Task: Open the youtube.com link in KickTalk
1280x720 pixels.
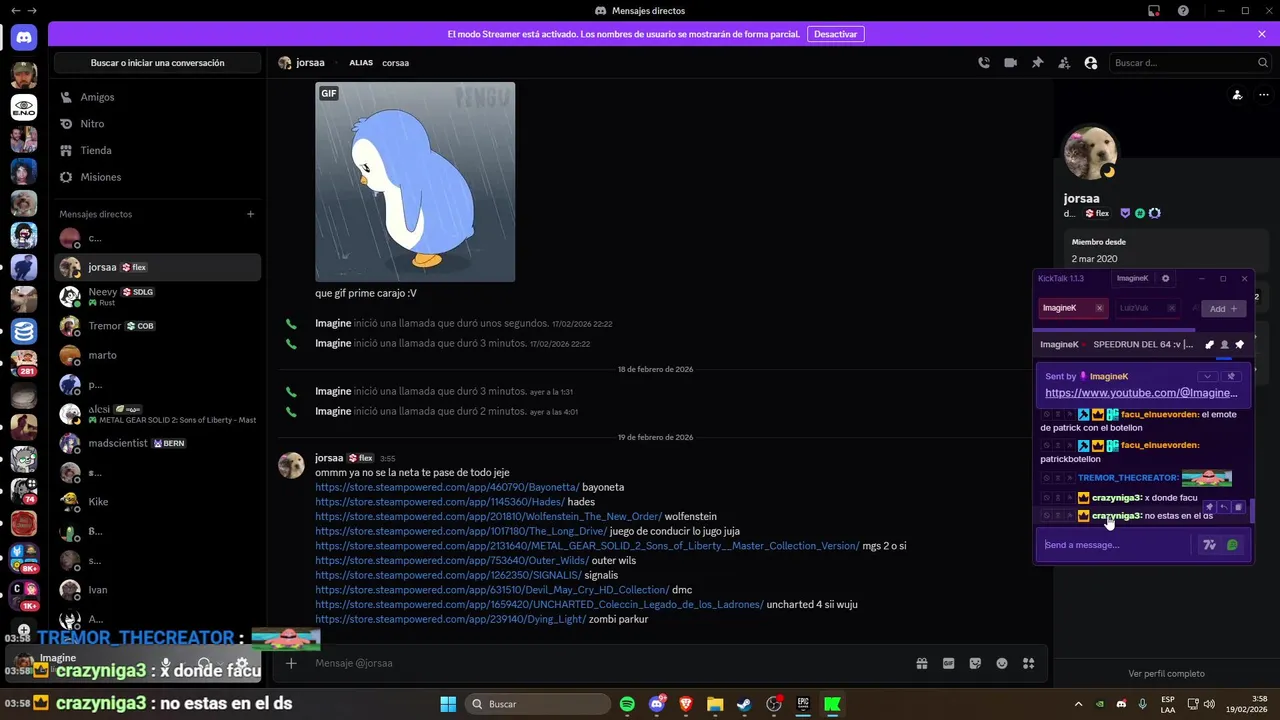Action: pyautogui.click(x=1141, y=393)
